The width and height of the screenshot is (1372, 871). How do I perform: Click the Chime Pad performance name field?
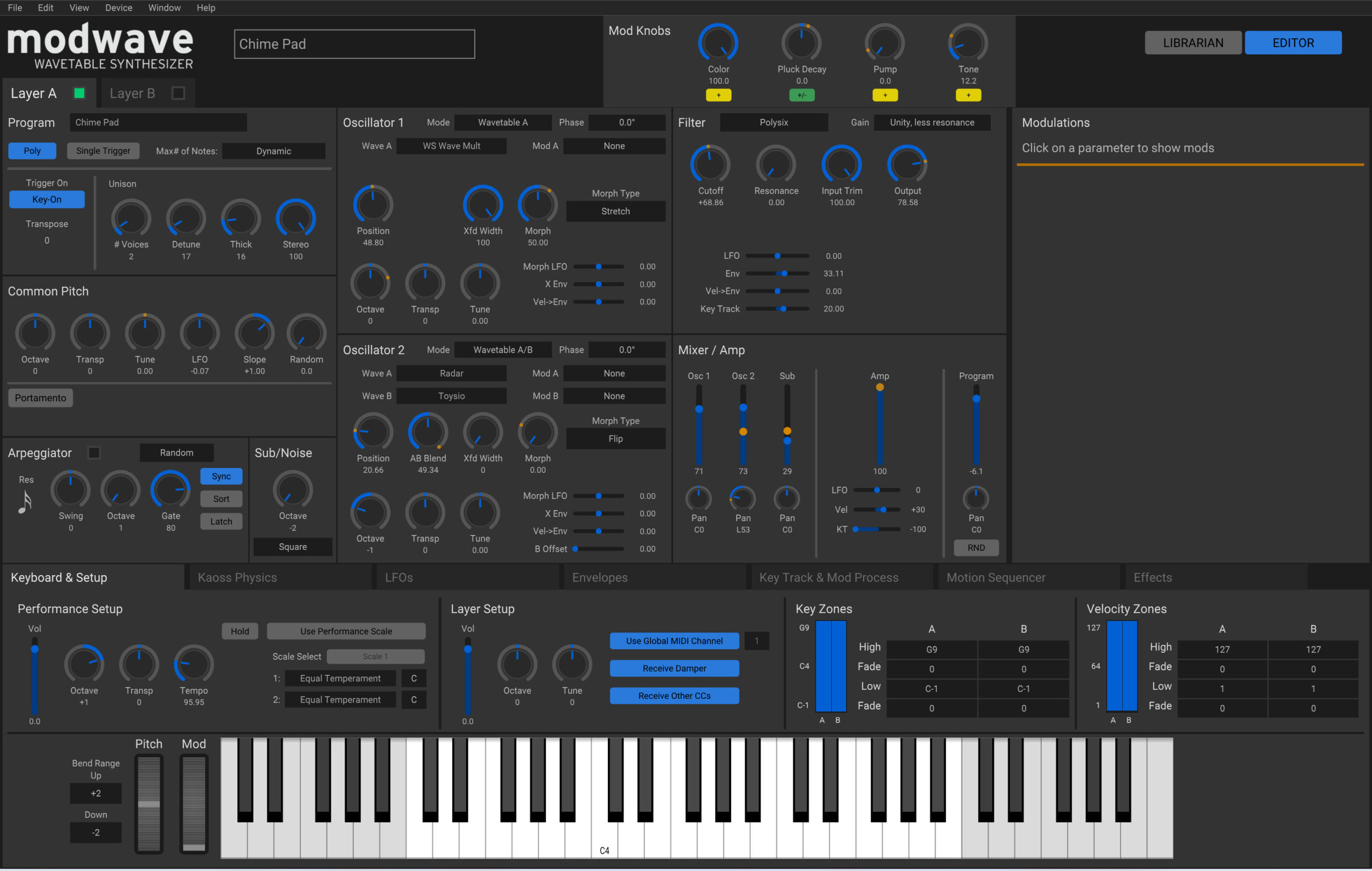click(x=354, y=44)
